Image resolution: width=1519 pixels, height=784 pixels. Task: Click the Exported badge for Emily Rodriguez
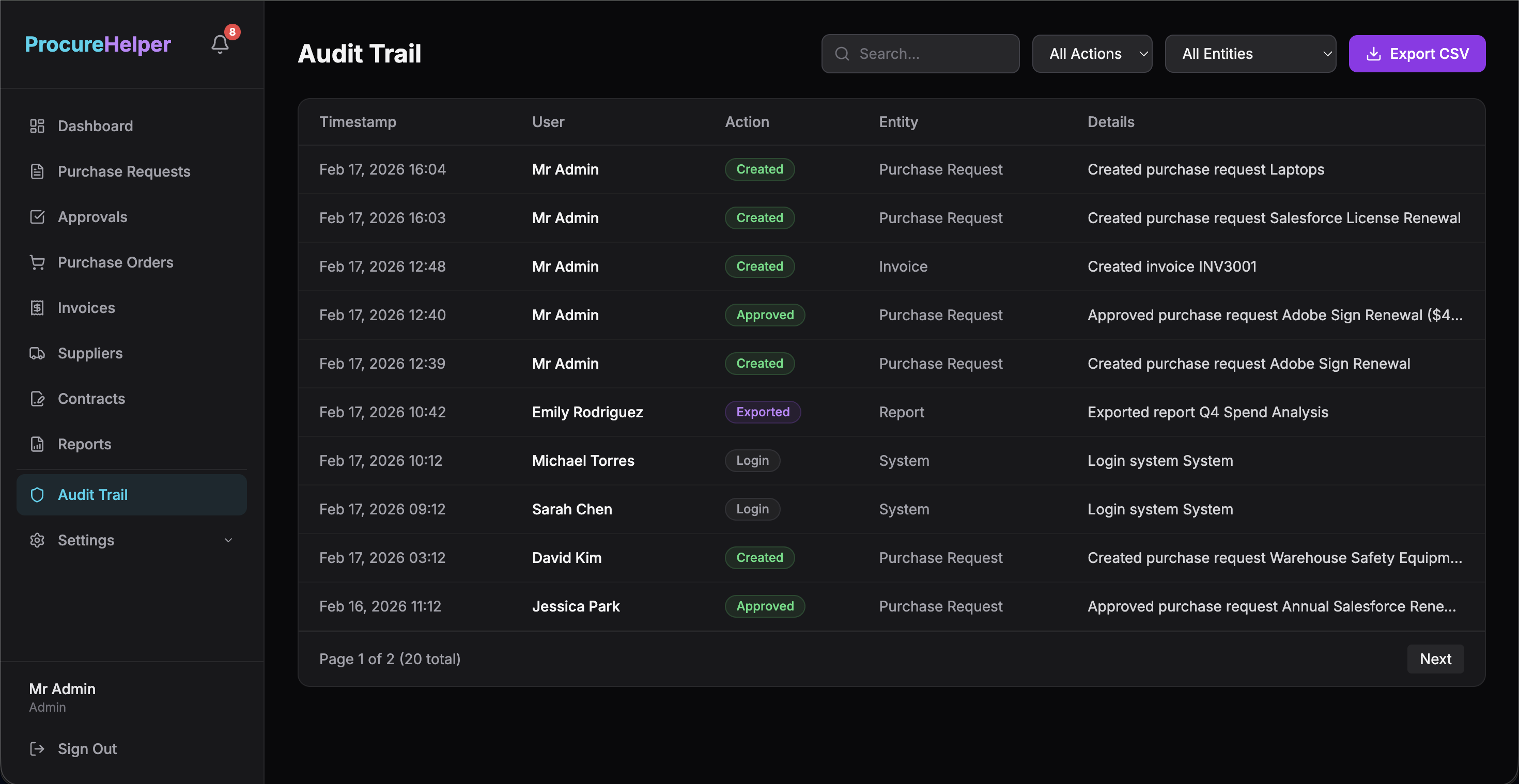pyautogui.click(x=763, y=412)
